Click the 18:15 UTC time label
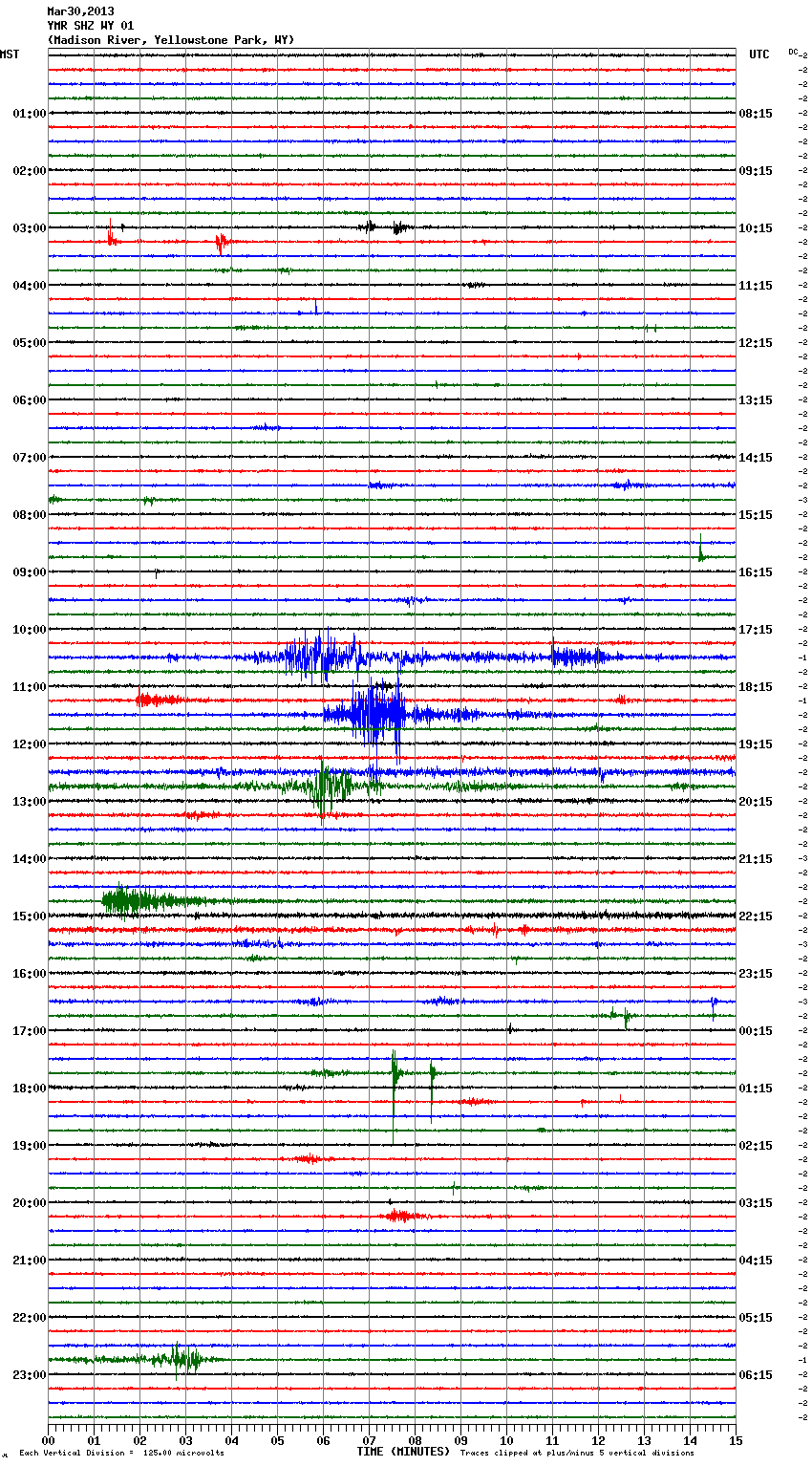812x1466 pixels. click(756, 687)
